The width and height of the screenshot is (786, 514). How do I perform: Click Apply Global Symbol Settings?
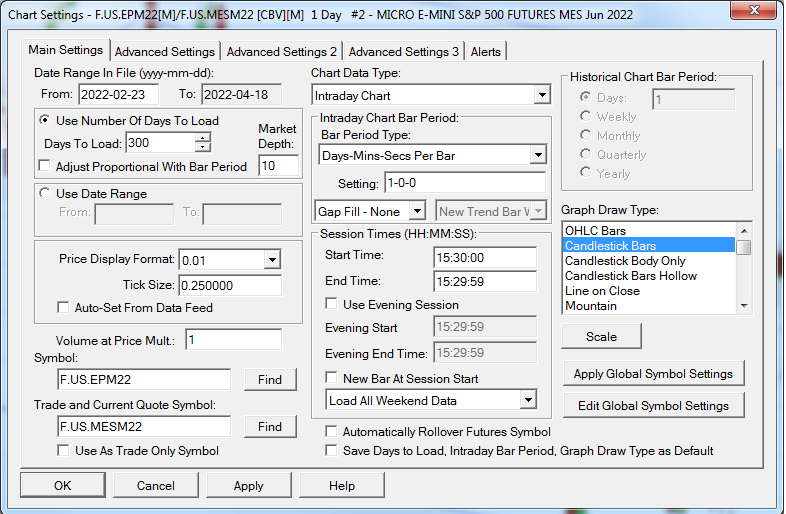click(653, 374)
